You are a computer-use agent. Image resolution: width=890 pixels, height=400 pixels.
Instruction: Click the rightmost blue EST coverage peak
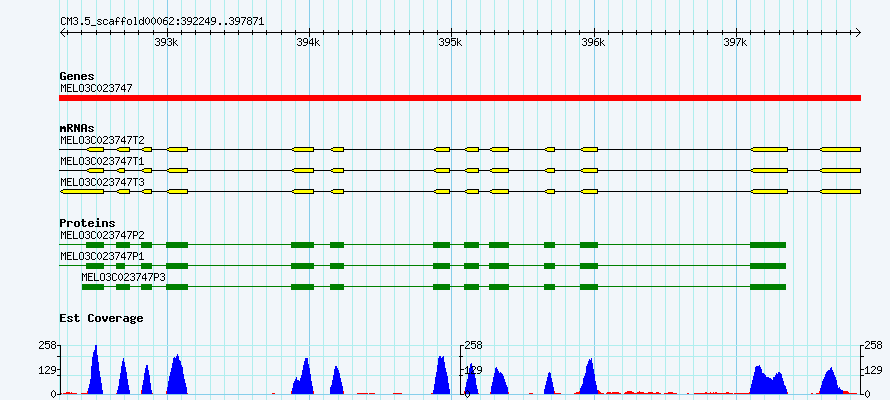point(830,382)
